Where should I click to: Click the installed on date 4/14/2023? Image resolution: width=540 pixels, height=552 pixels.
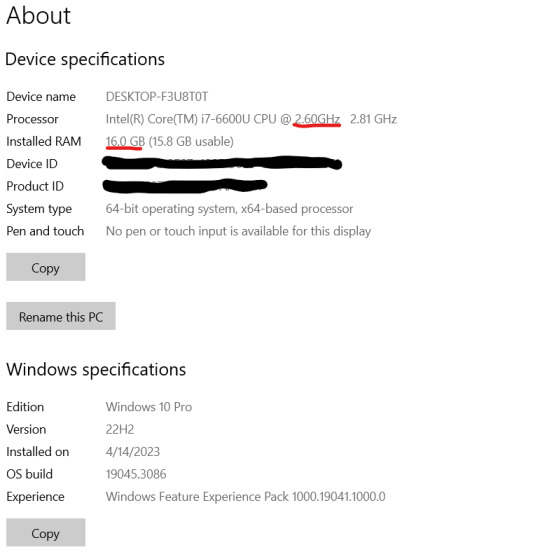[133, 452]
